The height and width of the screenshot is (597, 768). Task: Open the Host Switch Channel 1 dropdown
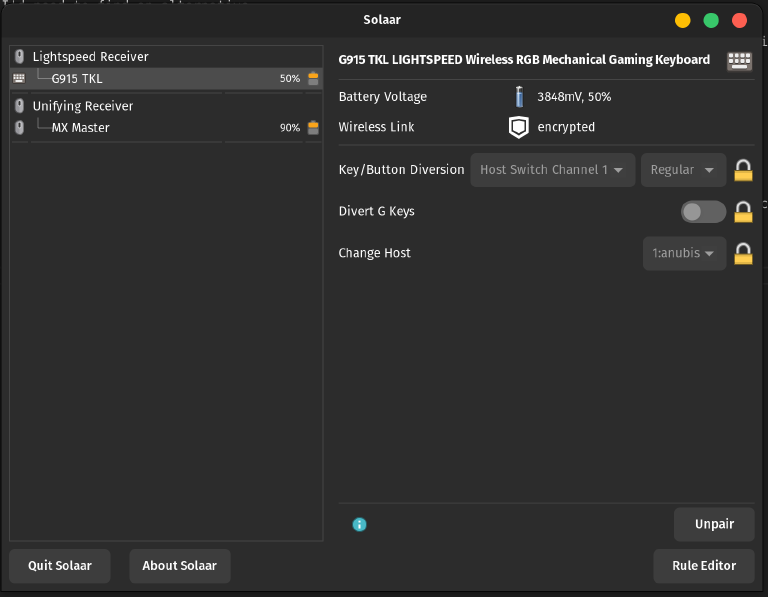point(552,170)
